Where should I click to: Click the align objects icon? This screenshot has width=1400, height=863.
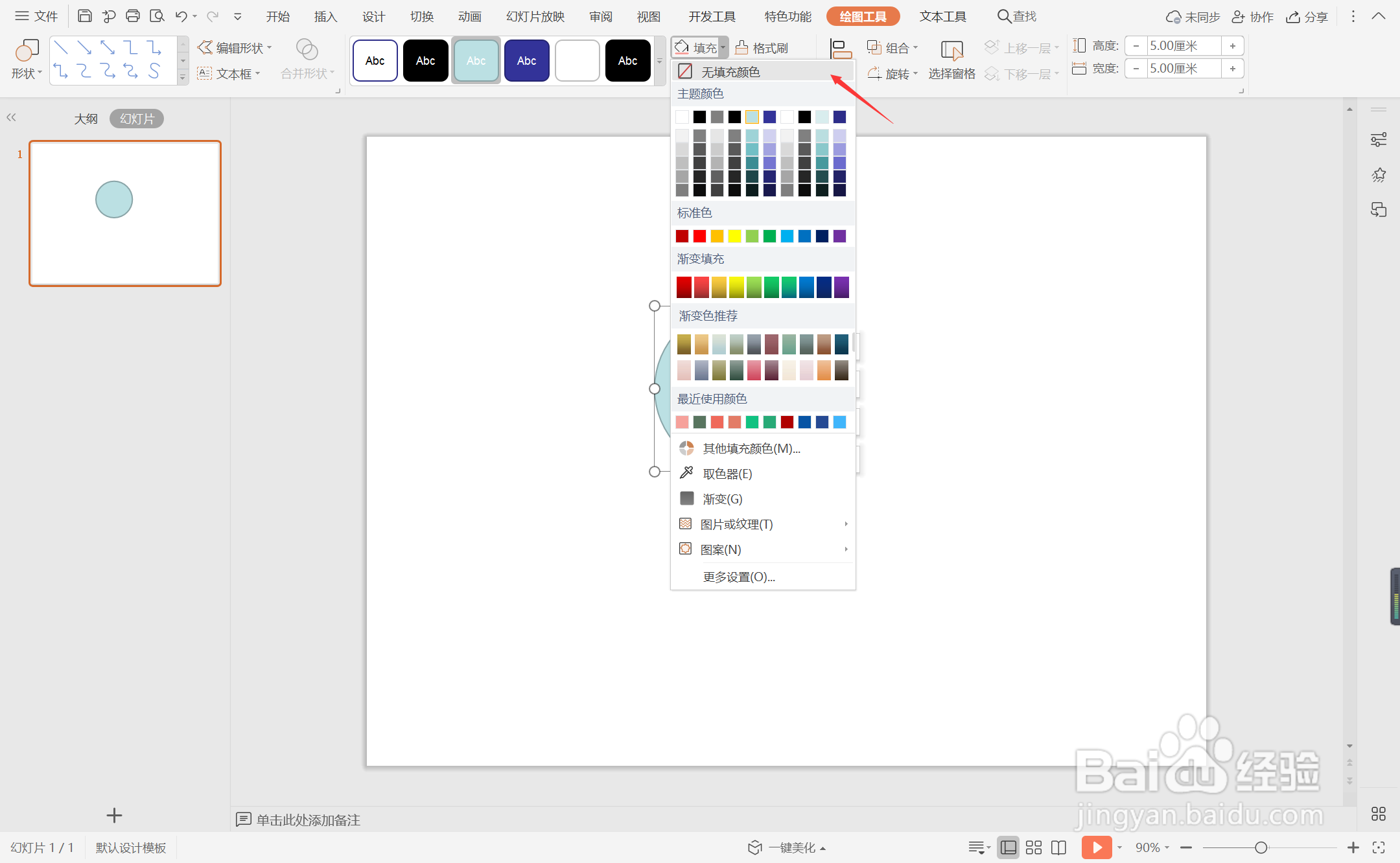click(841, 49)
